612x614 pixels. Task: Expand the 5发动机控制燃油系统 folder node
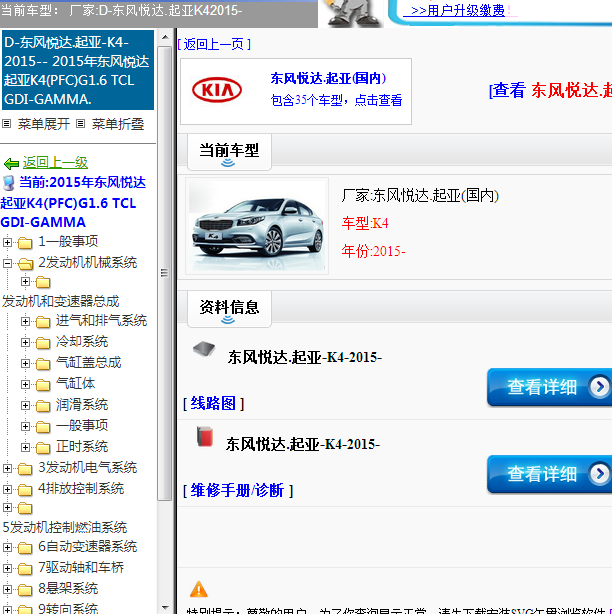tap(7, 507)
